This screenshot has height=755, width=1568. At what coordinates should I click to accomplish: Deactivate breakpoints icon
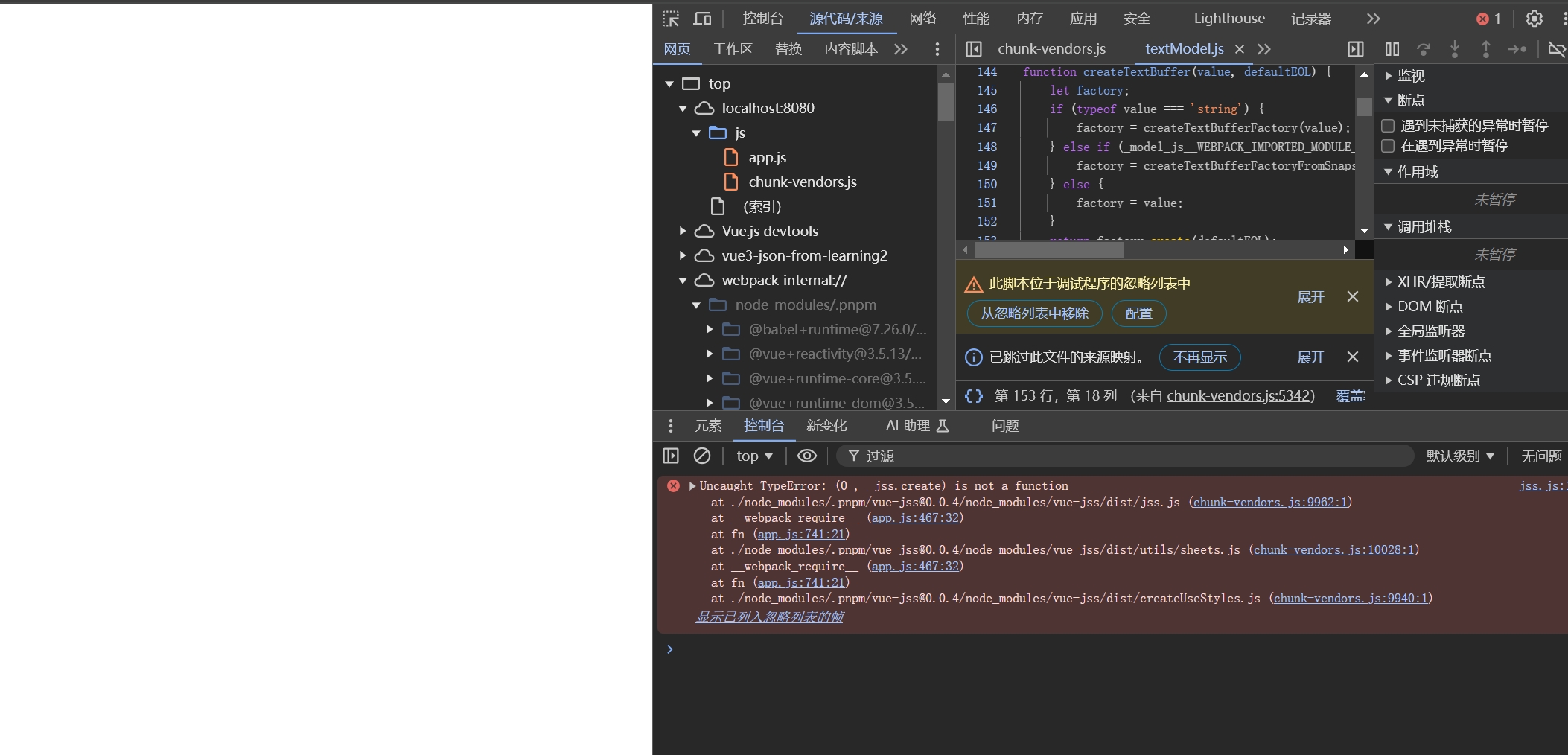click(1556, 49)
